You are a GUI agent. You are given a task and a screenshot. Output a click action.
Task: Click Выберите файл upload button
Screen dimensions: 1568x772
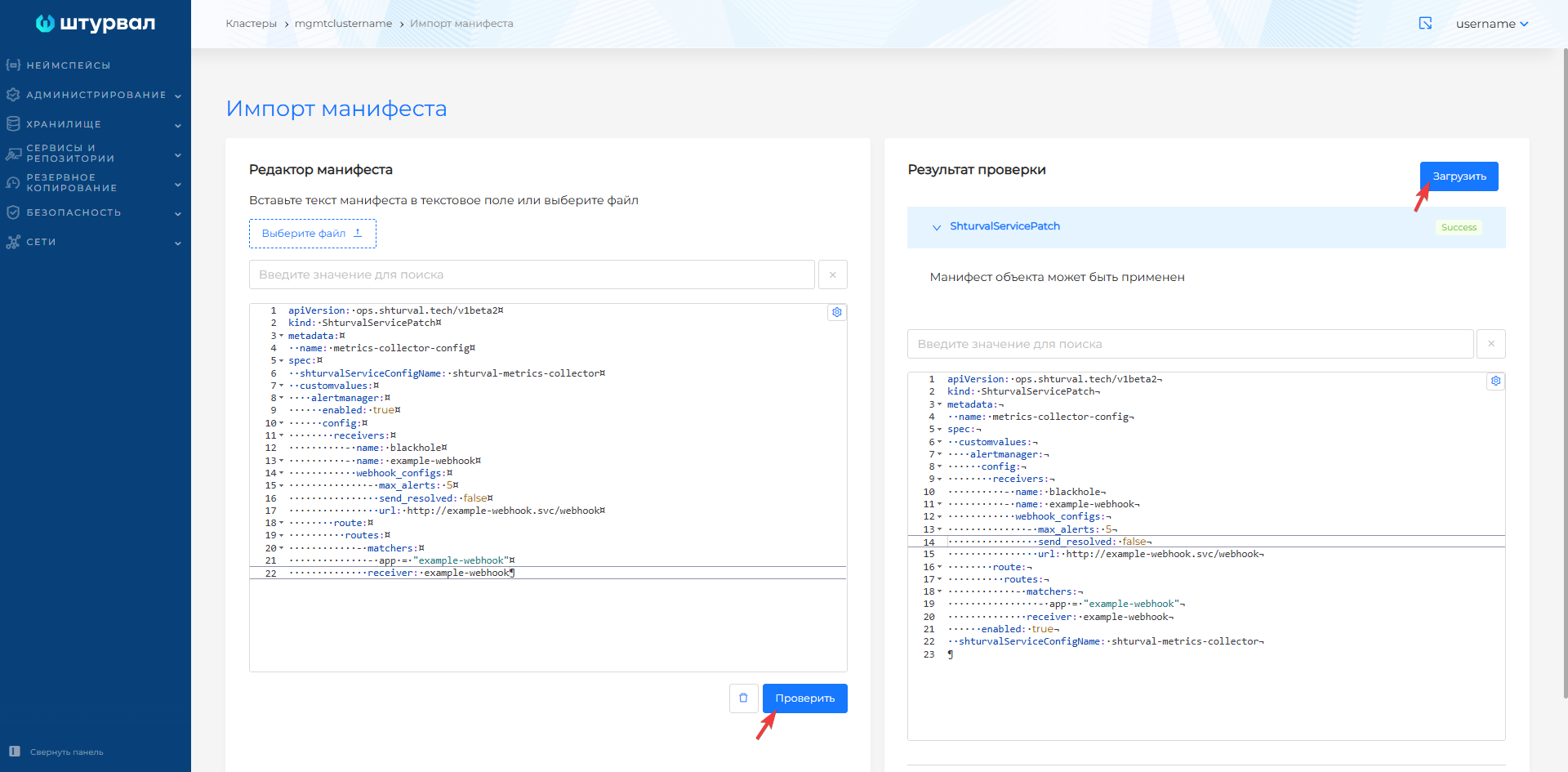coord(313,234)
